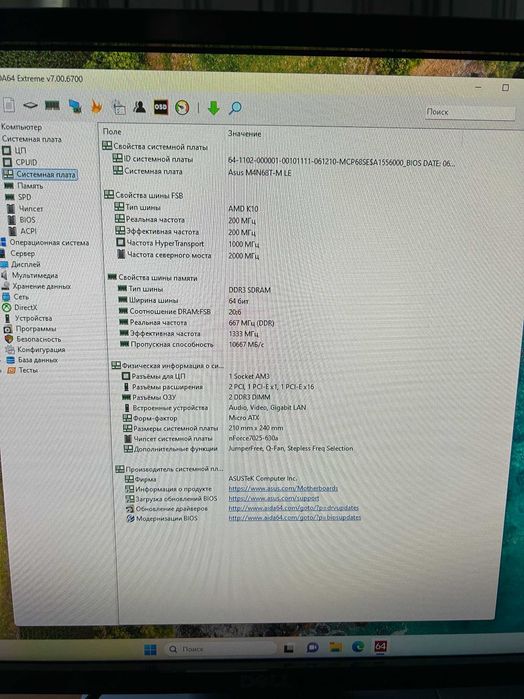Open the asus.com/Motherboards link
The height and width of the screenshot is (699, 524).
(283, 489)
